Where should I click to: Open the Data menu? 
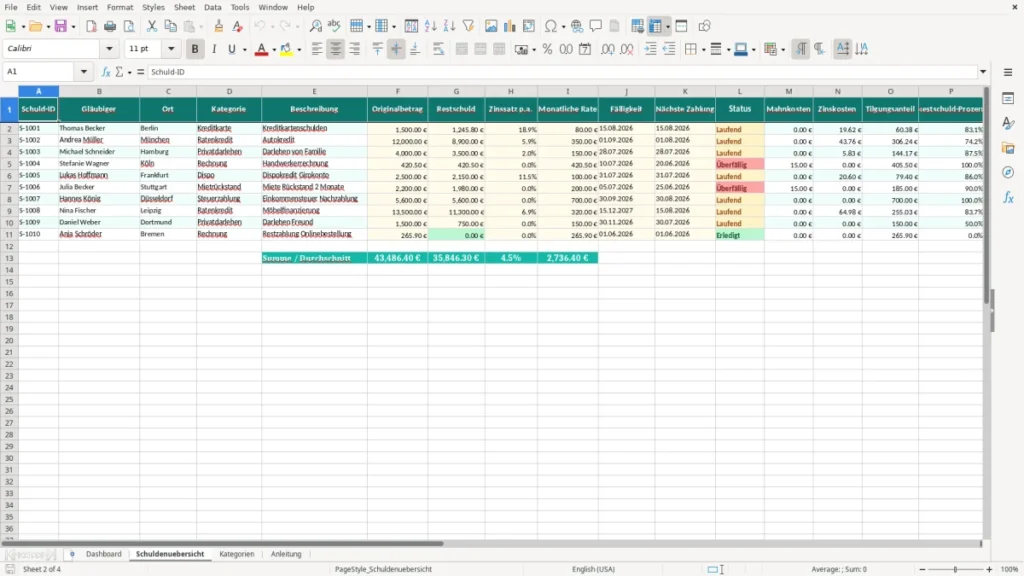pyautogui.click(x=212, y=7)
